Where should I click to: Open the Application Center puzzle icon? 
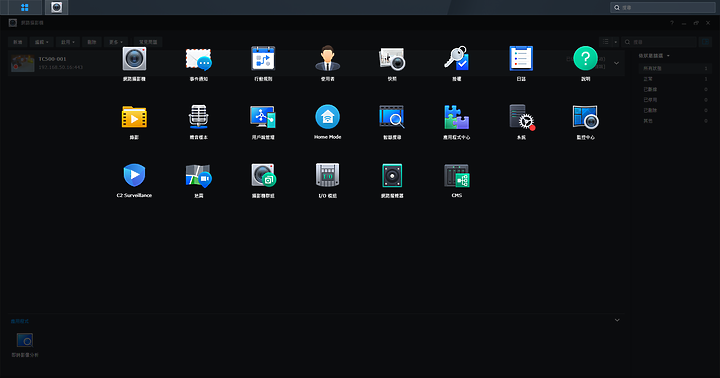tap(456, 117)
